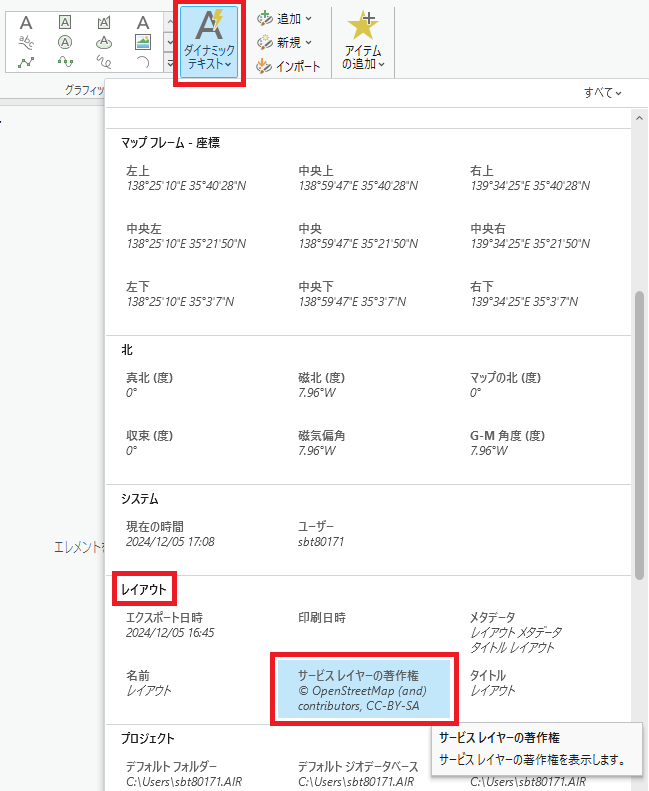Click the scroll up arrow of dynamic text list

tap(639, 118)
